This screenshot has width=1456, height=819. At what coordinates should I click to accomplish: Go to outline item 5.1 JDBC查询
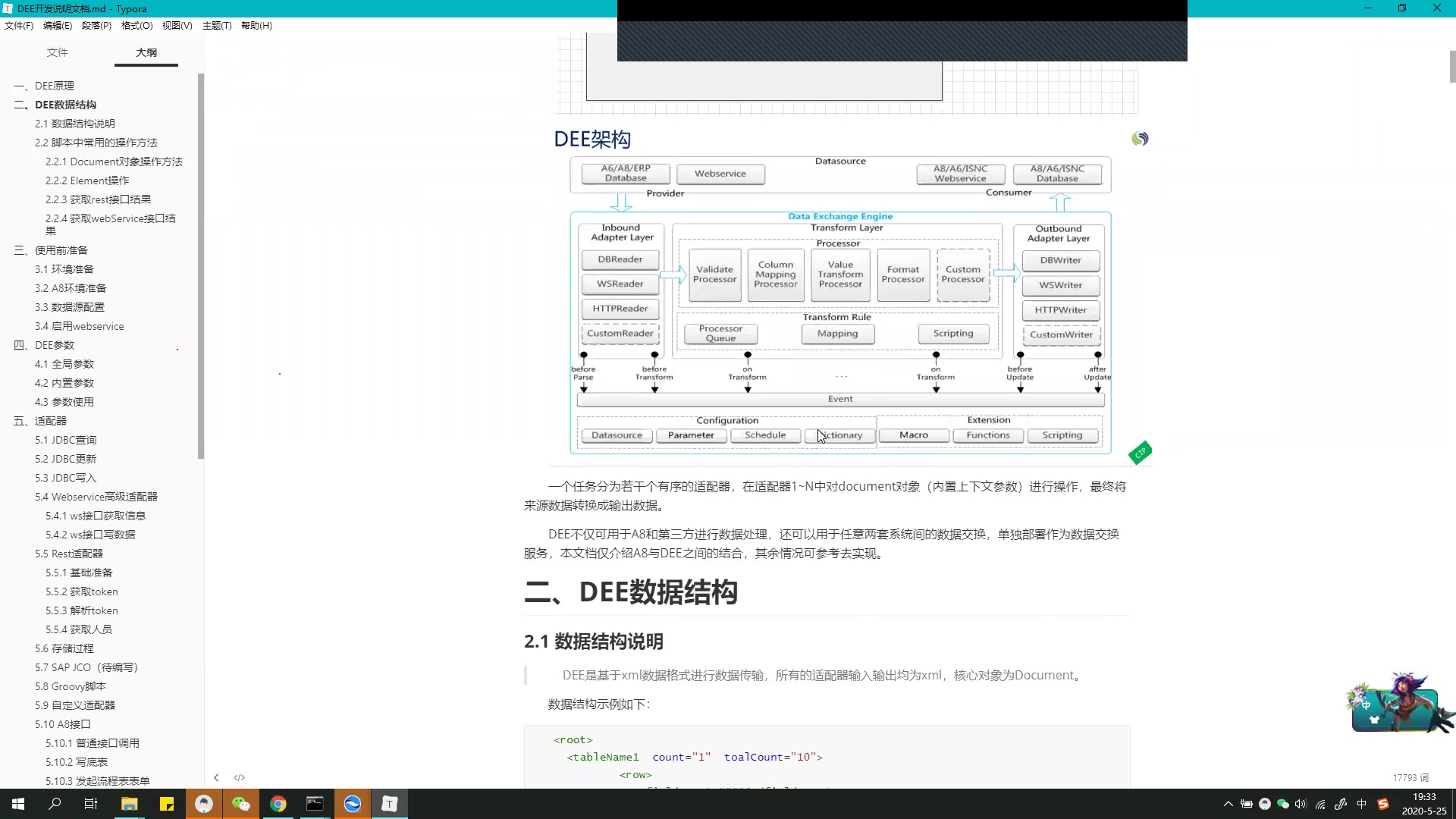pyautogui.click(x=65, y=440)
